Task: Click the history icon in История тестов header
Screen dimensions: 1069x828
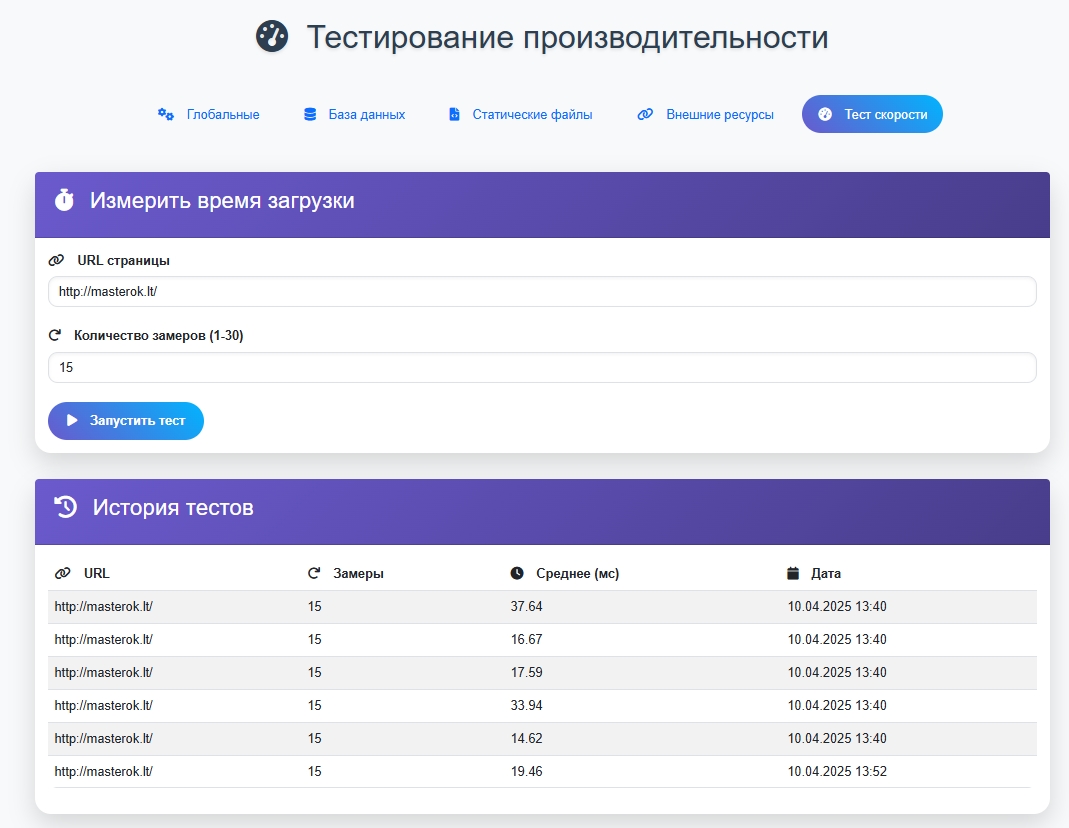Action: [66, 506]
